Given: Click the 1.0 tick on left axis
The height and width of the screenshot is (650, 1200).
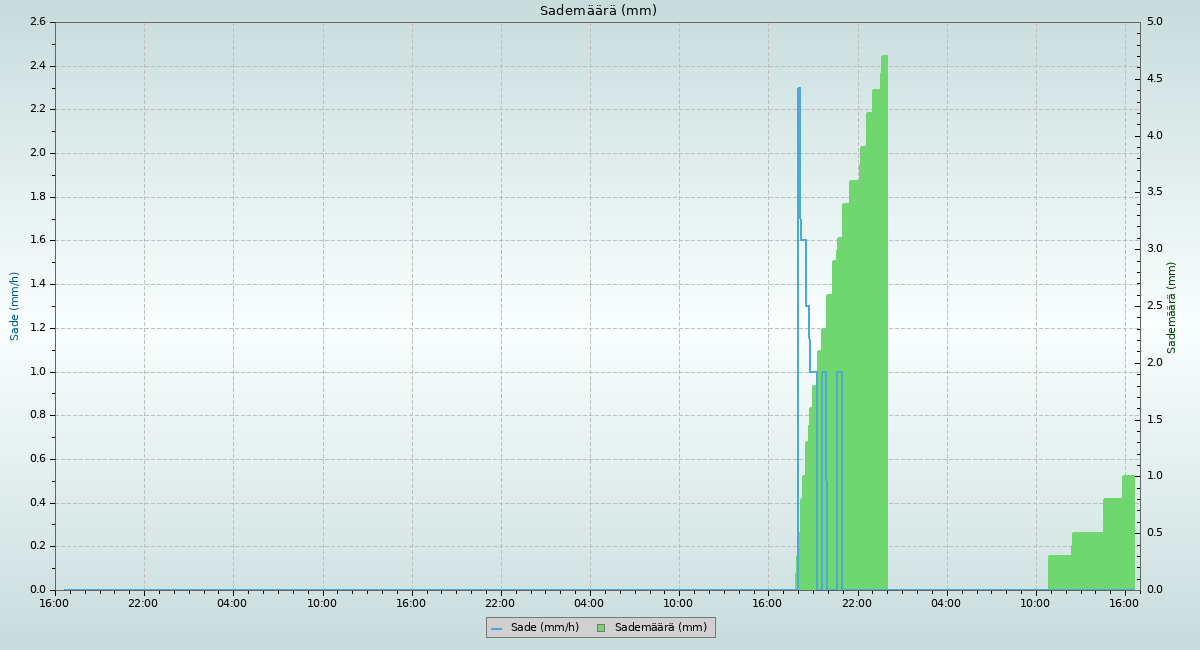Looking at the screenshot, I should coord(36,372).
